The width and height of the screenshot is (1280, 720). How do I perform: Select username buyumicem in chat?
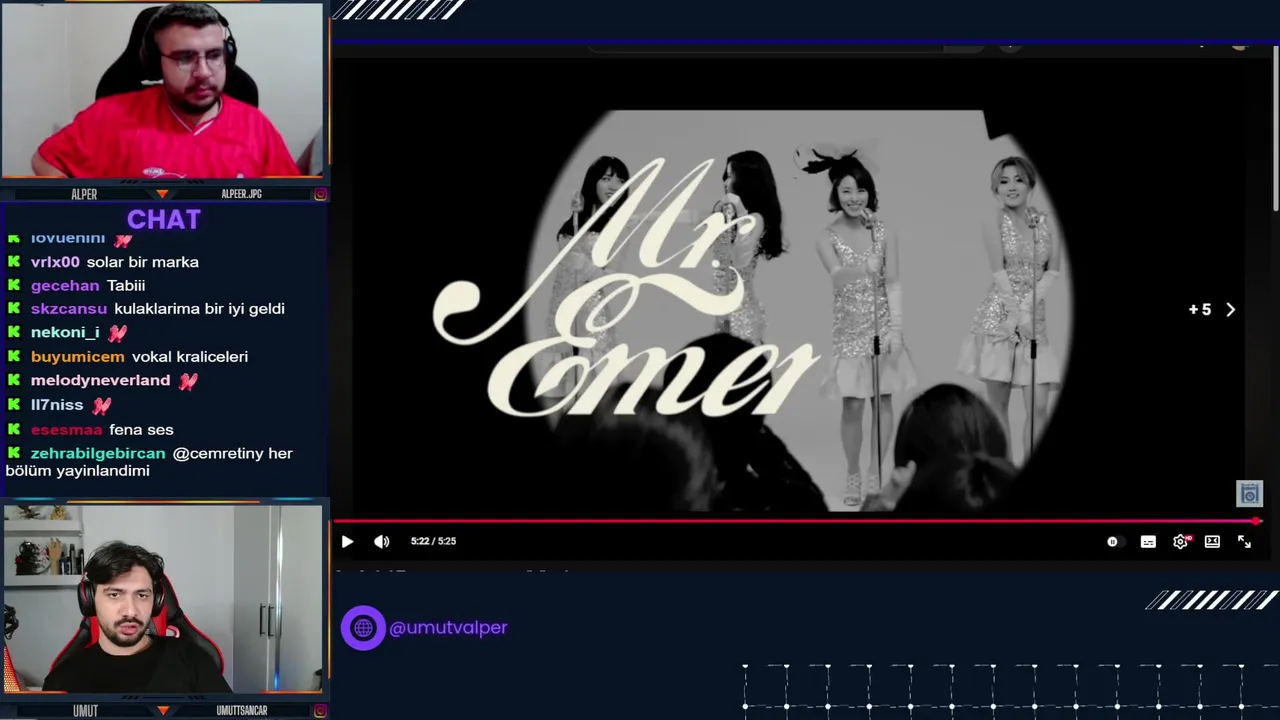point(77,357)
